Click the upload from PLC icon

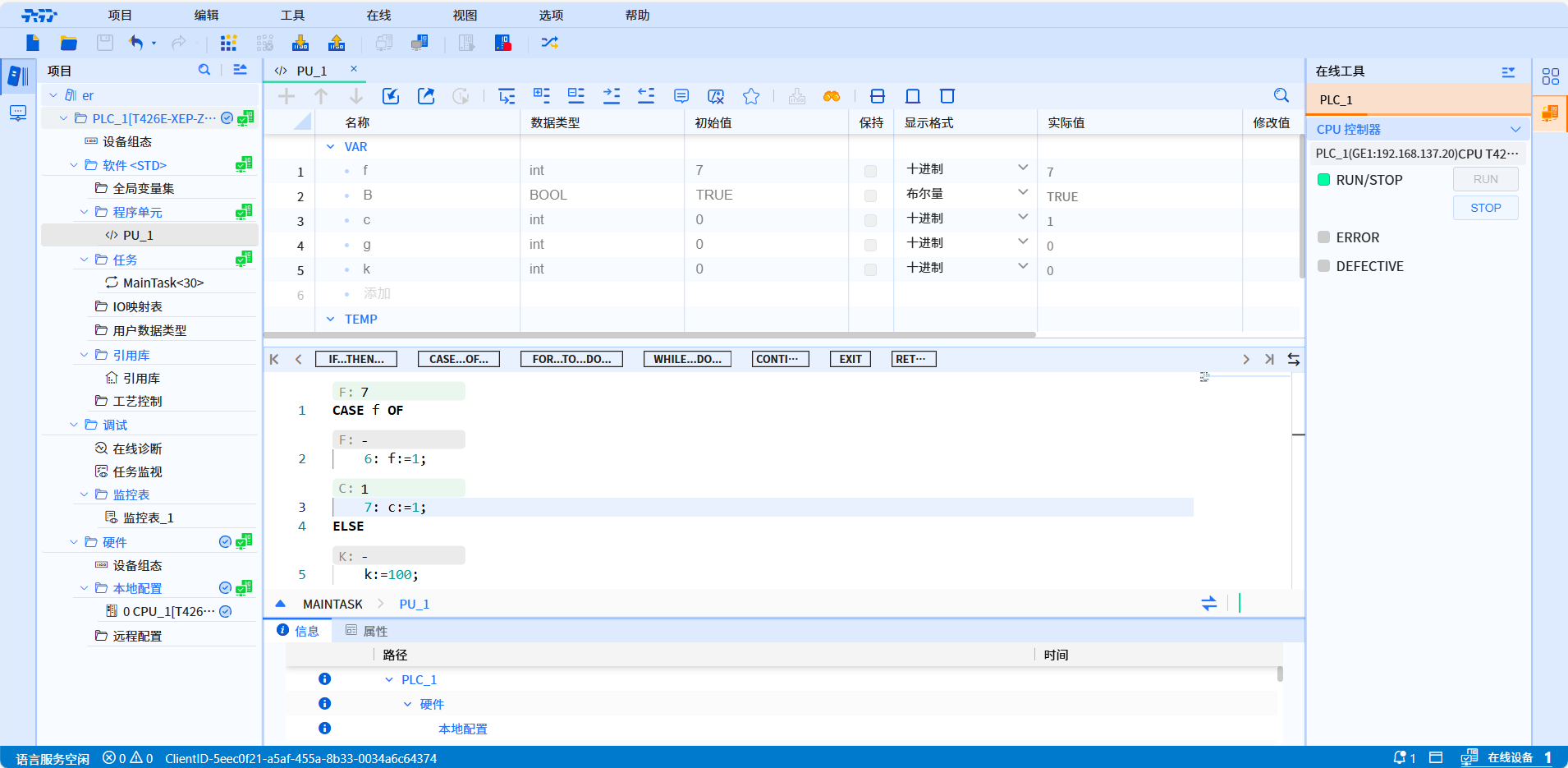coord(337,43)
